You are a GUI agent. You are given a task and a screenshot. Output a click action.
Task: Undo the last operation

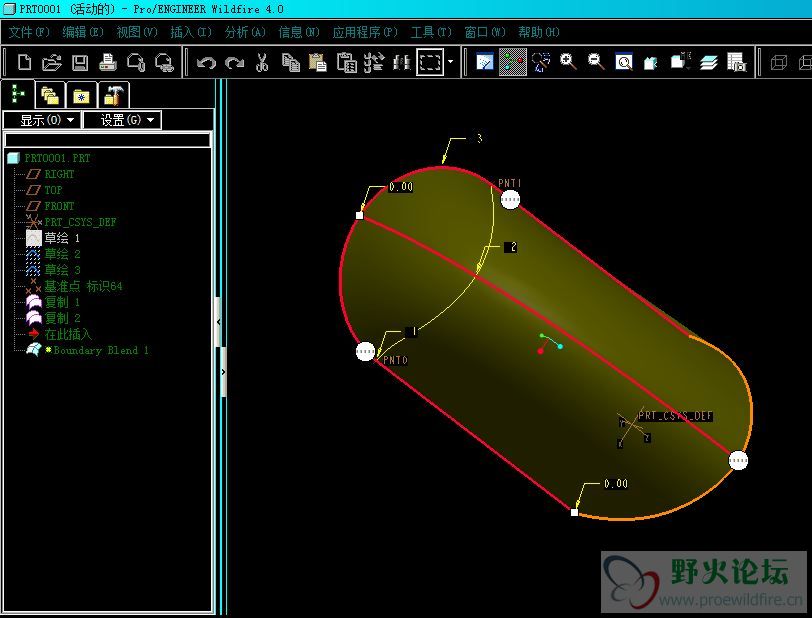(206, 63)
